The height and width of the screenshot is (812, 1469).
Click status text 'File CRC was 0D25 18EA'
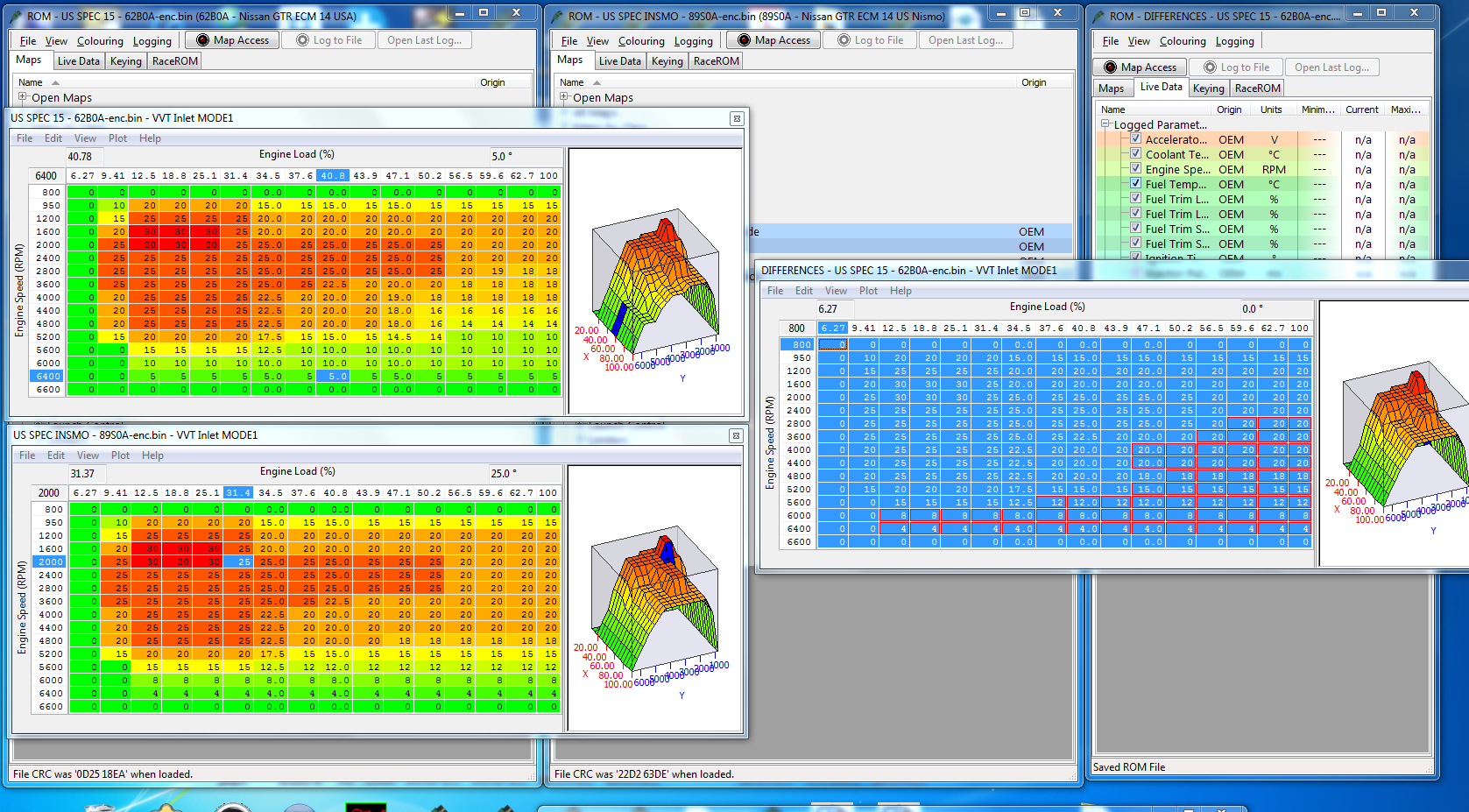[x=103, y=774]
